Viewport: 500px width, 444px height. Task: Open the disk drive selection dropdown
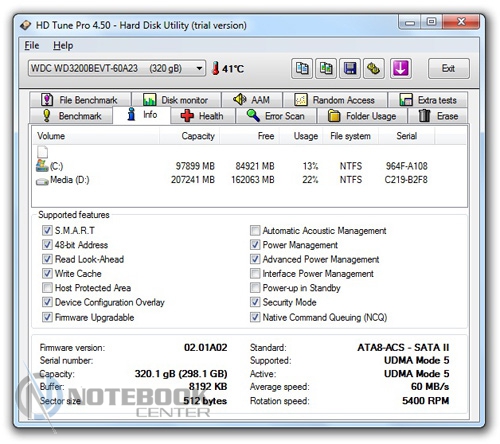coord(117,68)
